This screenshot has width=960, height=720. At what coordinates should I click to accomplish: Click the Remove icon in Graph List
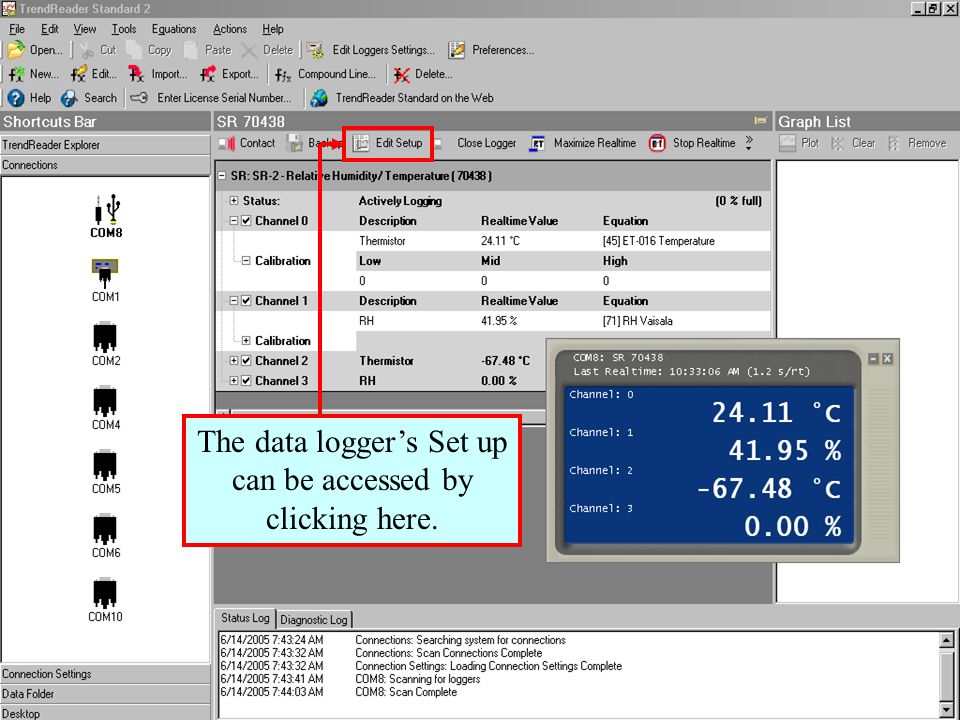(894, 143)
